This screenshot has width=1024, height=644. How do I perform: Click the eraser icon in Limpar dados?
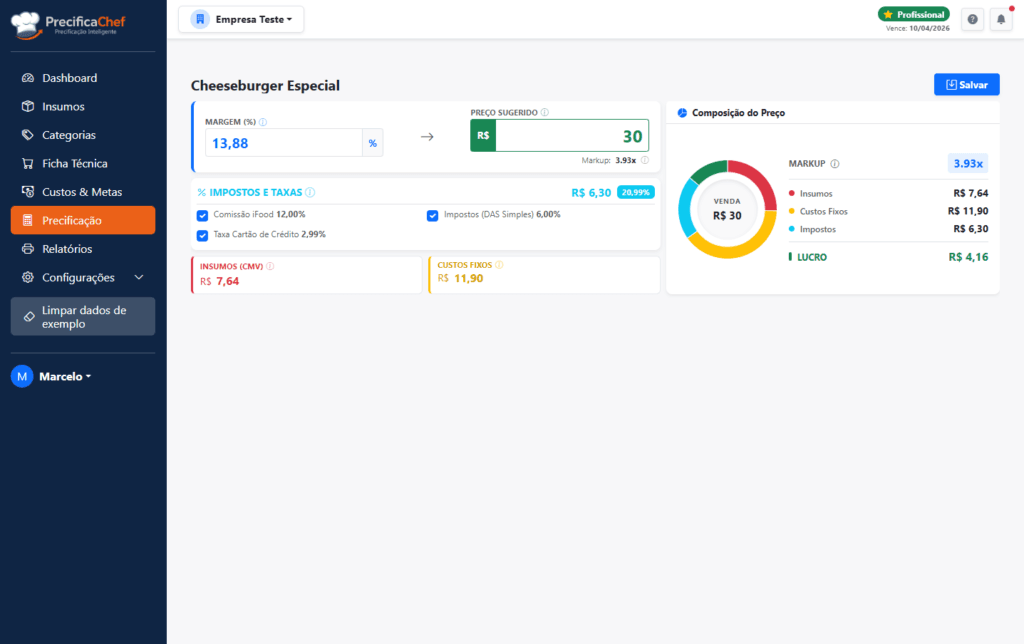pyautogui.click(x=29, y=317)
